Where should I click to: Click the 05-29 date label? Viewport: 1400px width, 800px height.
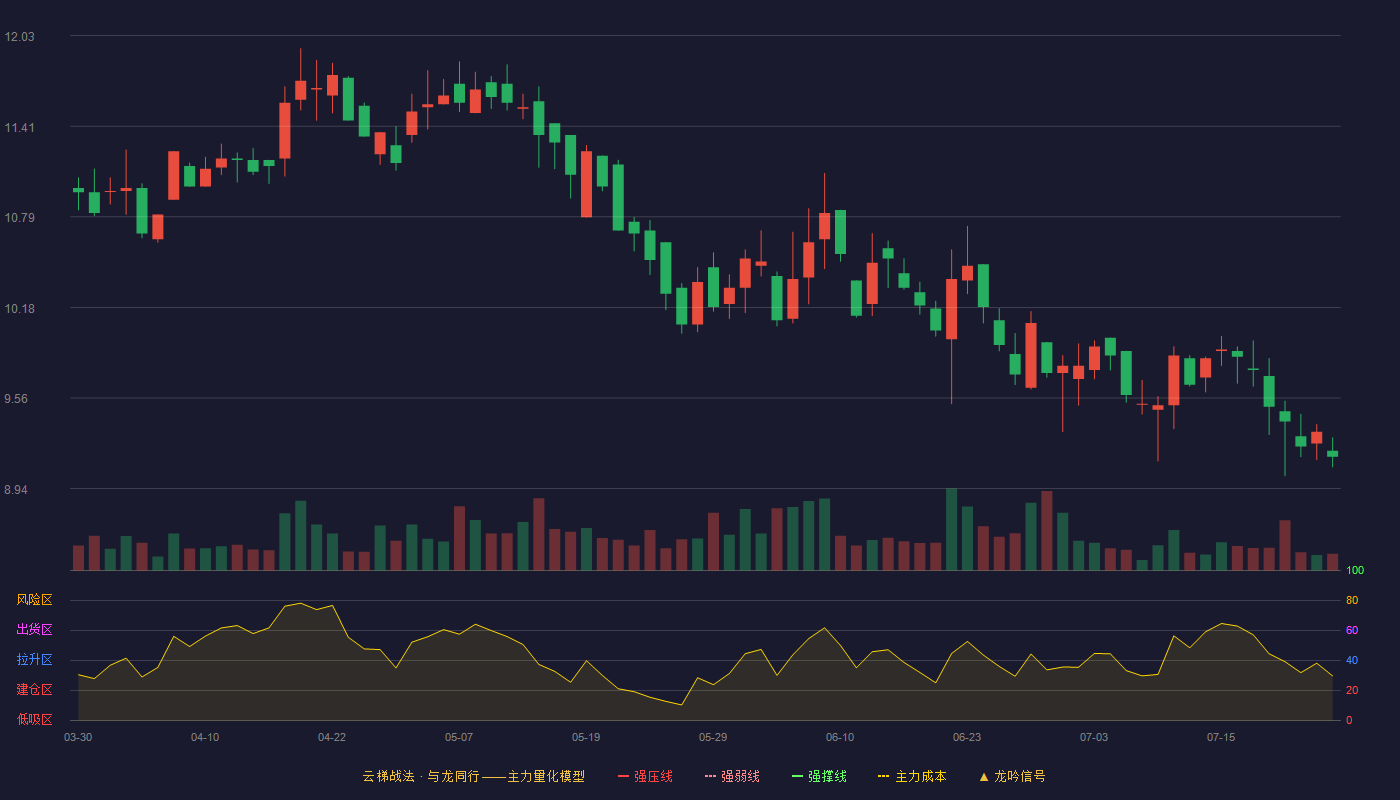pyautogui.click(x=713, y=737)
